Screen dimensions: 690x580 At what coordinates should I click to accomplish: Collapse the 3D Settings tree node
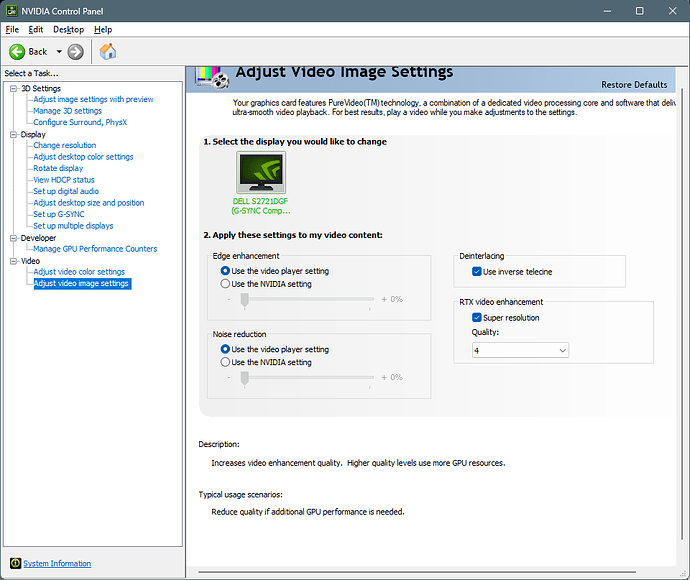[14, 88]
